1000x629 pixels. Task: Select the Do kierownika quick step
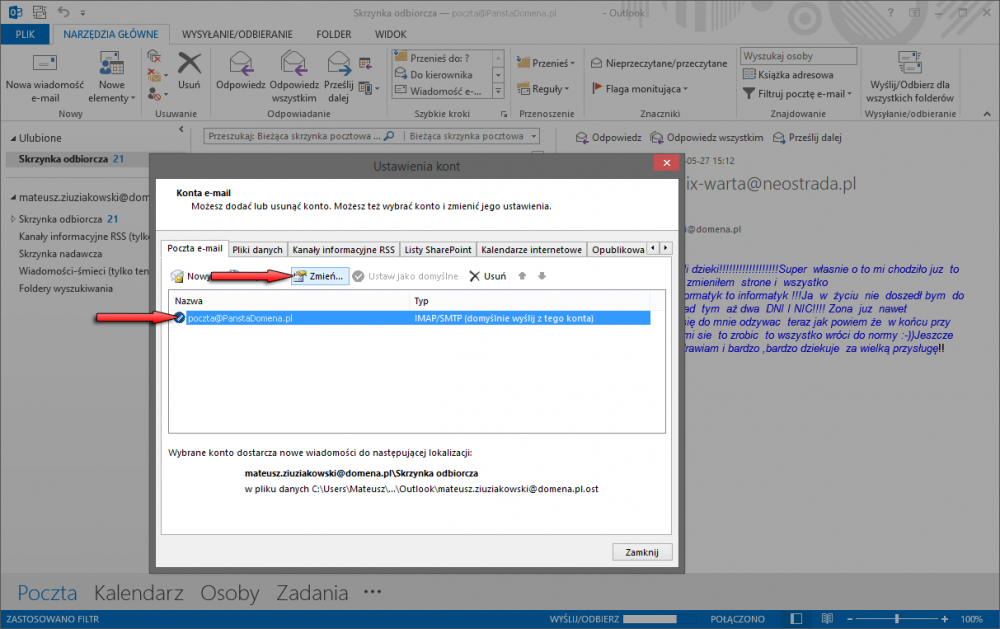pos(442,75)
